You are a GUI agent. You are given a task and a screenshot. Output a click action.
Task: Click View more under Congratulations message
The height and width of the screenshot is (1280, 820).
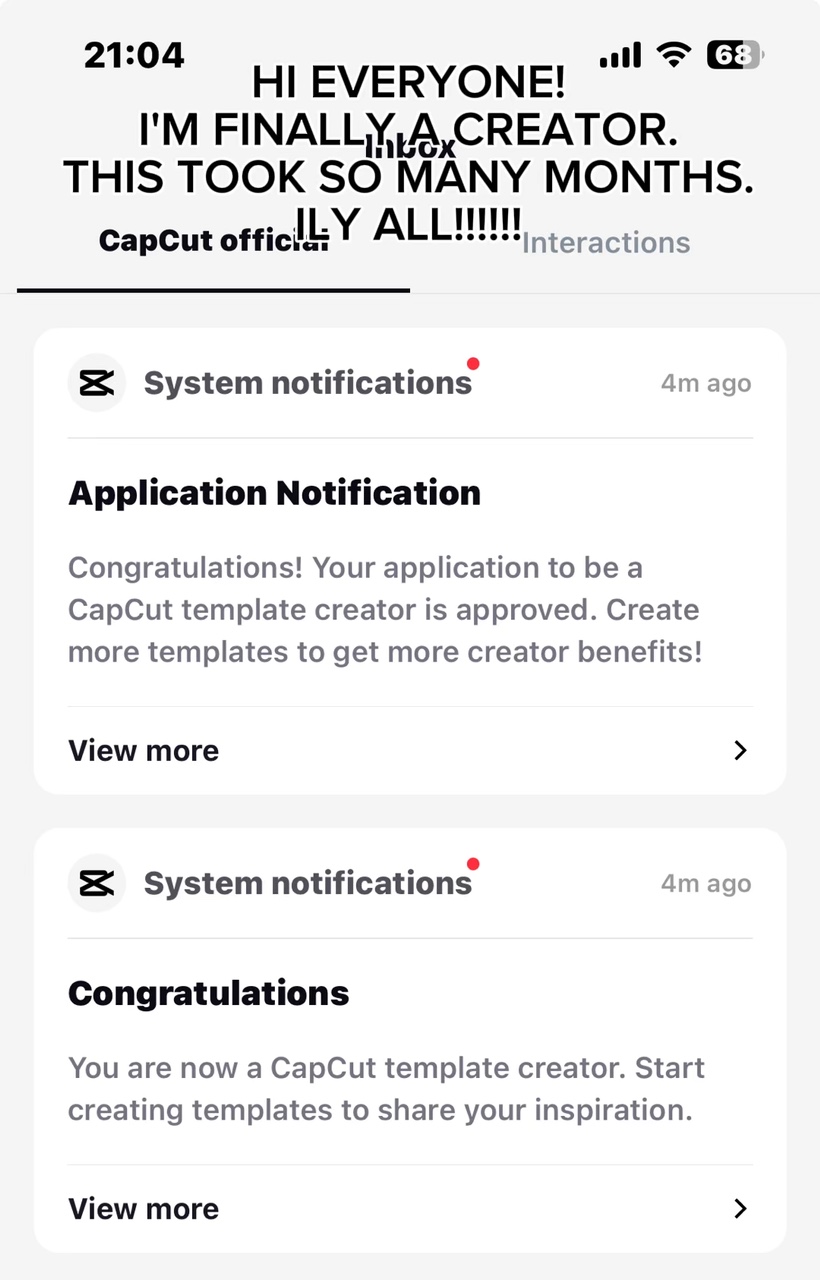pyautogui.click(x=143, y=1209)
